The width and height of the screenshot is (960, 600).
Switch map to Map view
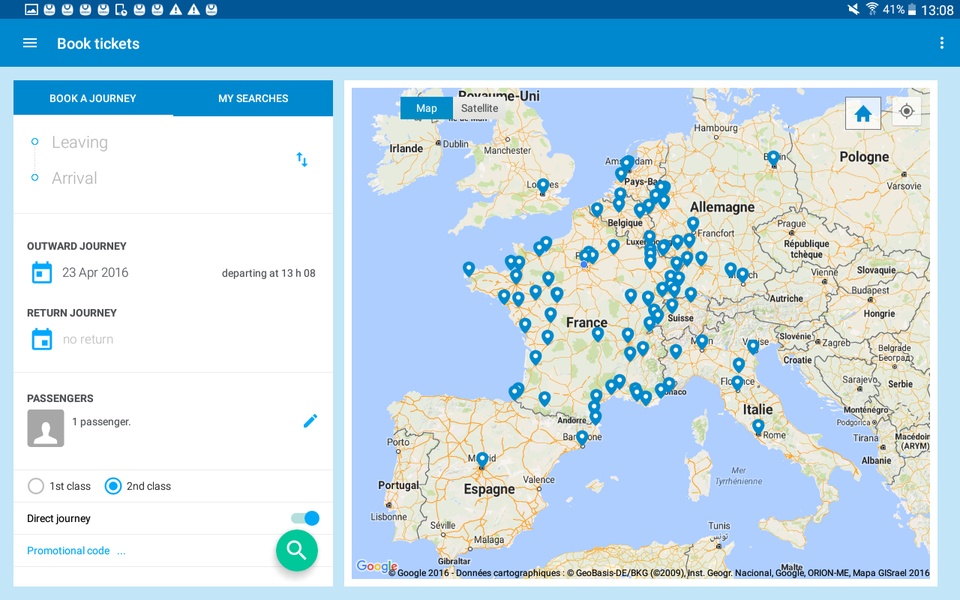[426, 108]
